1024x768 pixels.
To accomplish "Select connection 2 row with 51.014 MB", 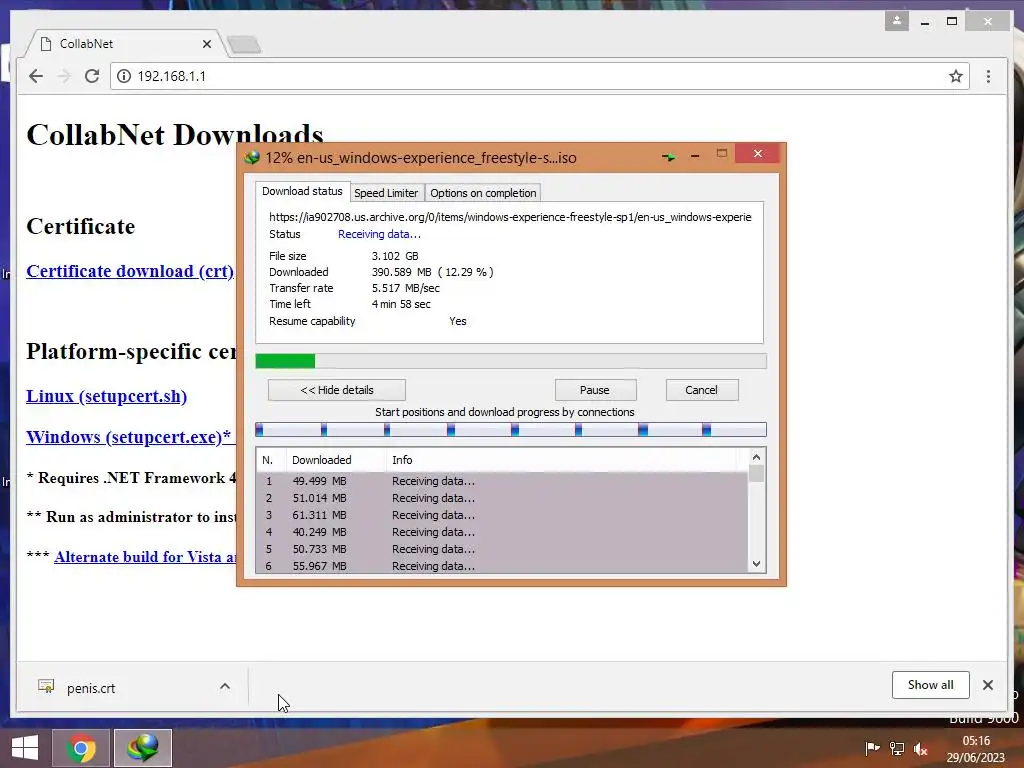I will [x=502, y=498].
